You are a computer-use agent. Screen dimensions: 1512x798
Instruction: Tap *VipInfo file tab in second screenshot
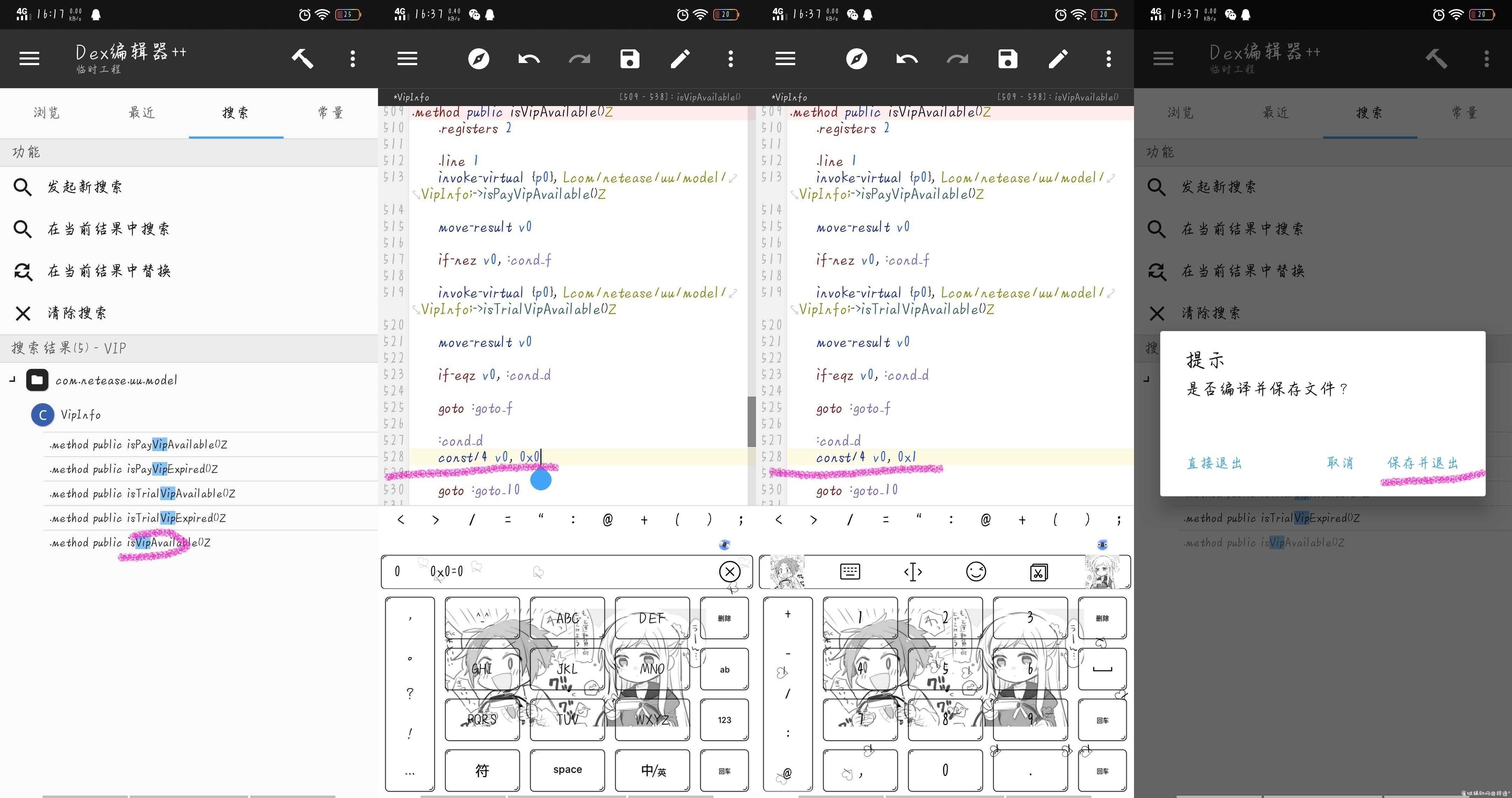[412, 97]
